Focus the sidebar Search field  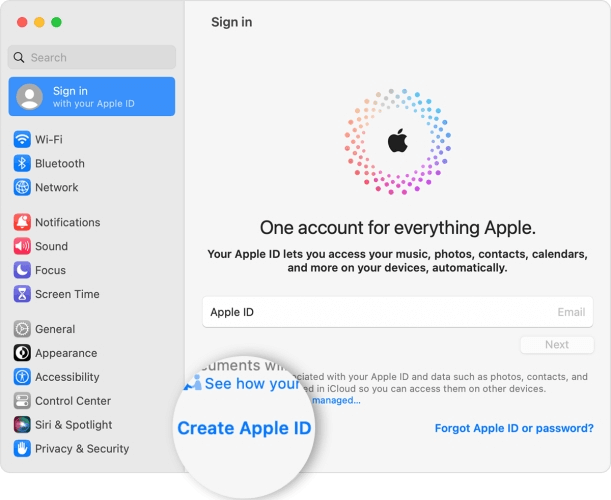pyautogui.click(x=92, y=58)
